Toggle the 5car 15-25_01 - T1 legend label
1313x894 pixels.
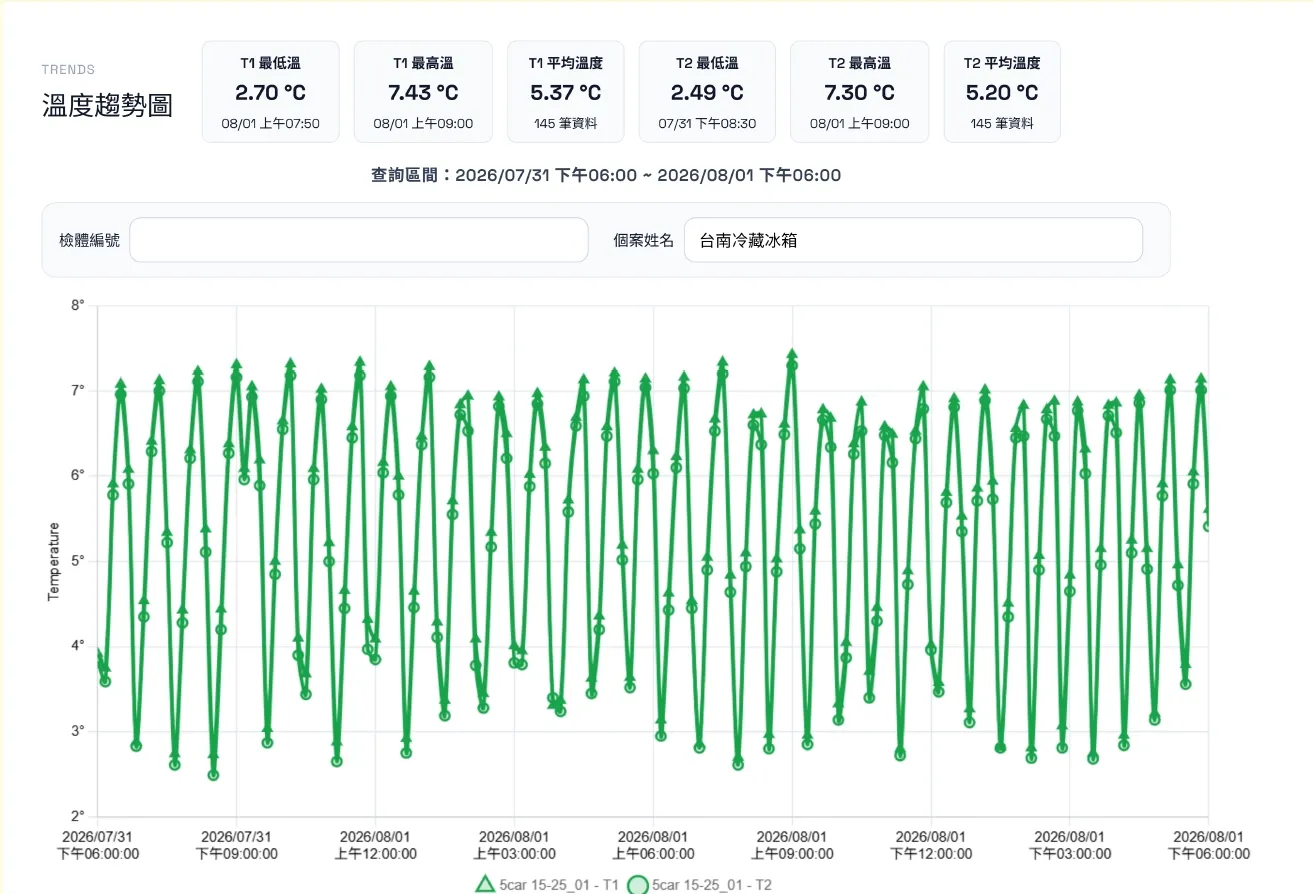tap(559, 885)
